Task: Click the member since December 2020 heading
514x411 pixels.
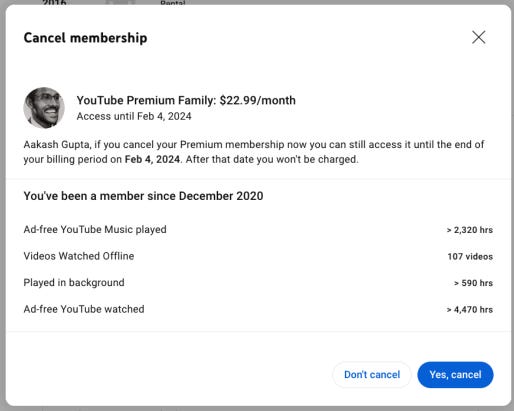Action: (143, 196)
